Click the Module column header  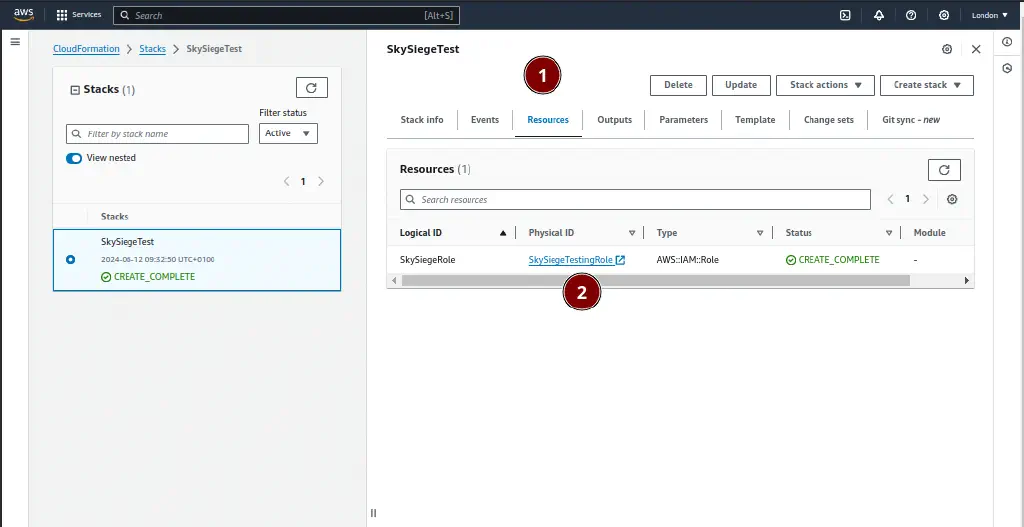[x=929, y=232]
